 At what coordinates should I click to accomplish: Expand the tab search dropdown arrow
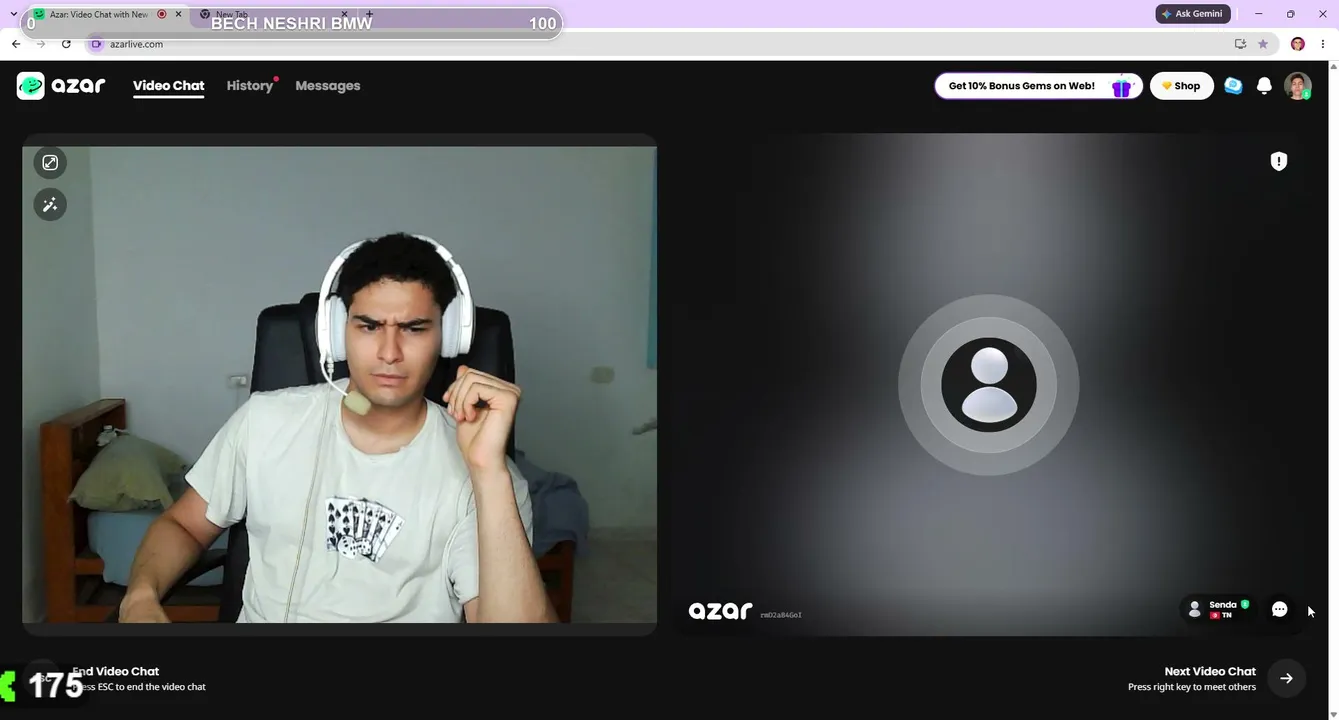pyautogui.click(x=13, y=15)
